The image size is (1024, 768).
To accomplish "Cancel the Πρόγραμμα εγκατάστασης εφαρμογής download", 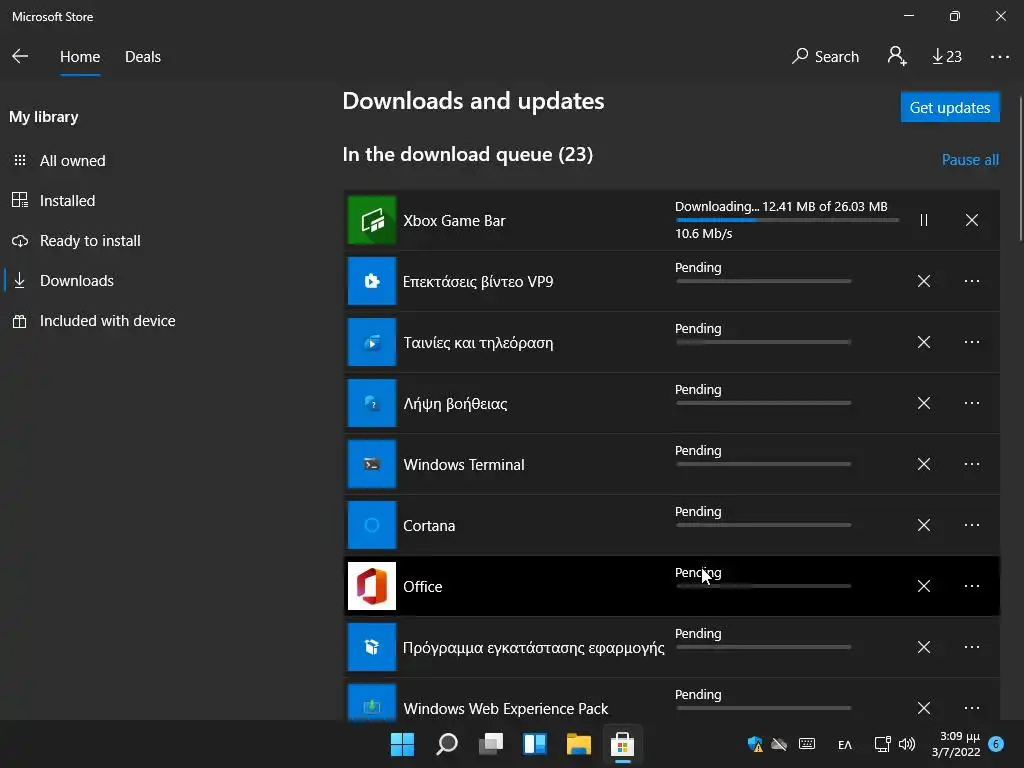I will coord(923,647).
